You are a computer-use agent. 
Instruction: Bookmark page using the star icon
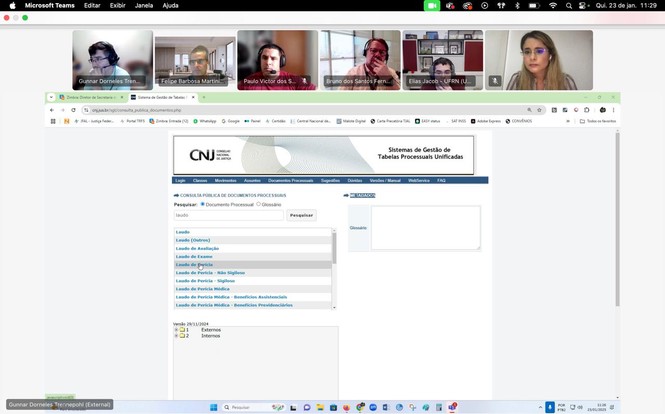pos(540,110)
